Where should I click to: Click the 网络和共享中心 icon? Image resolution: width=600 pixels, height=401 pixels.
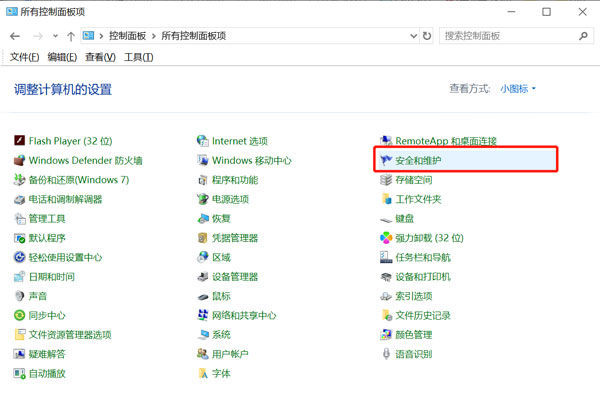202,315
